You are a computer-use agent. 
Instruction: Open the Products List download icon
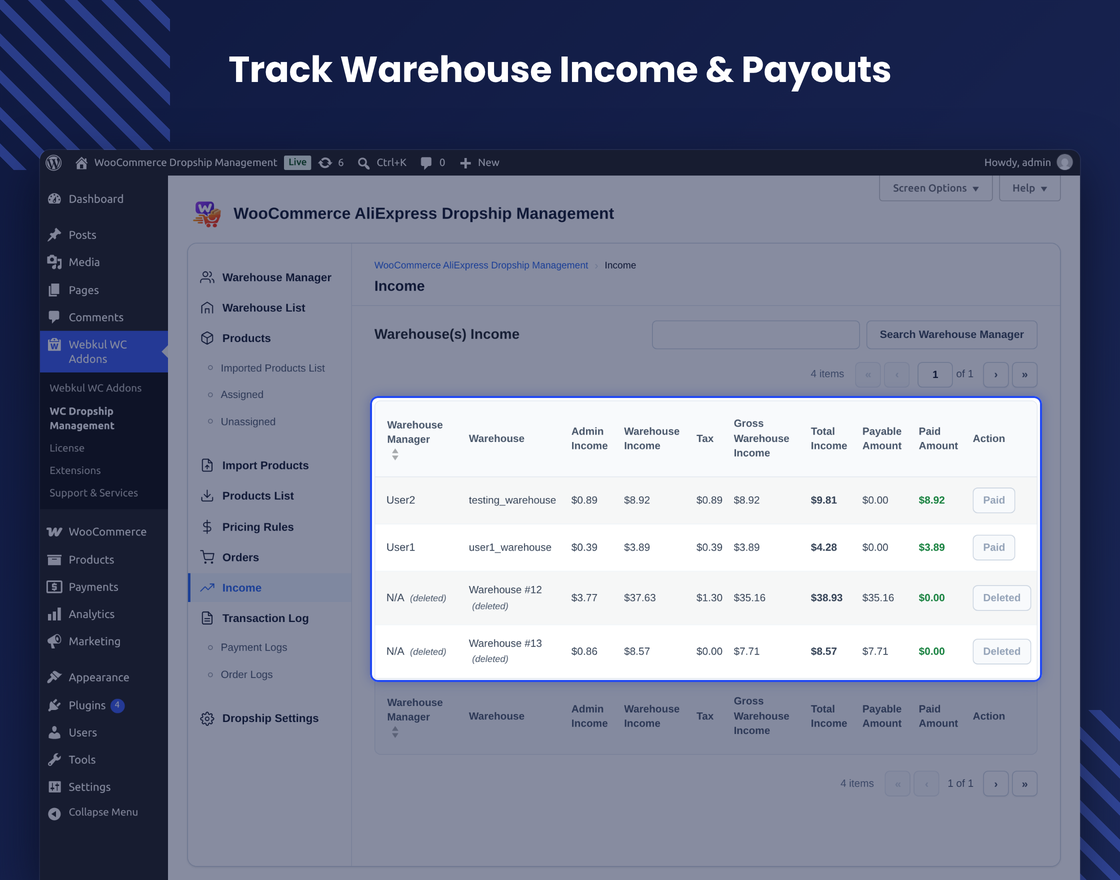click(x=207, y=496)
